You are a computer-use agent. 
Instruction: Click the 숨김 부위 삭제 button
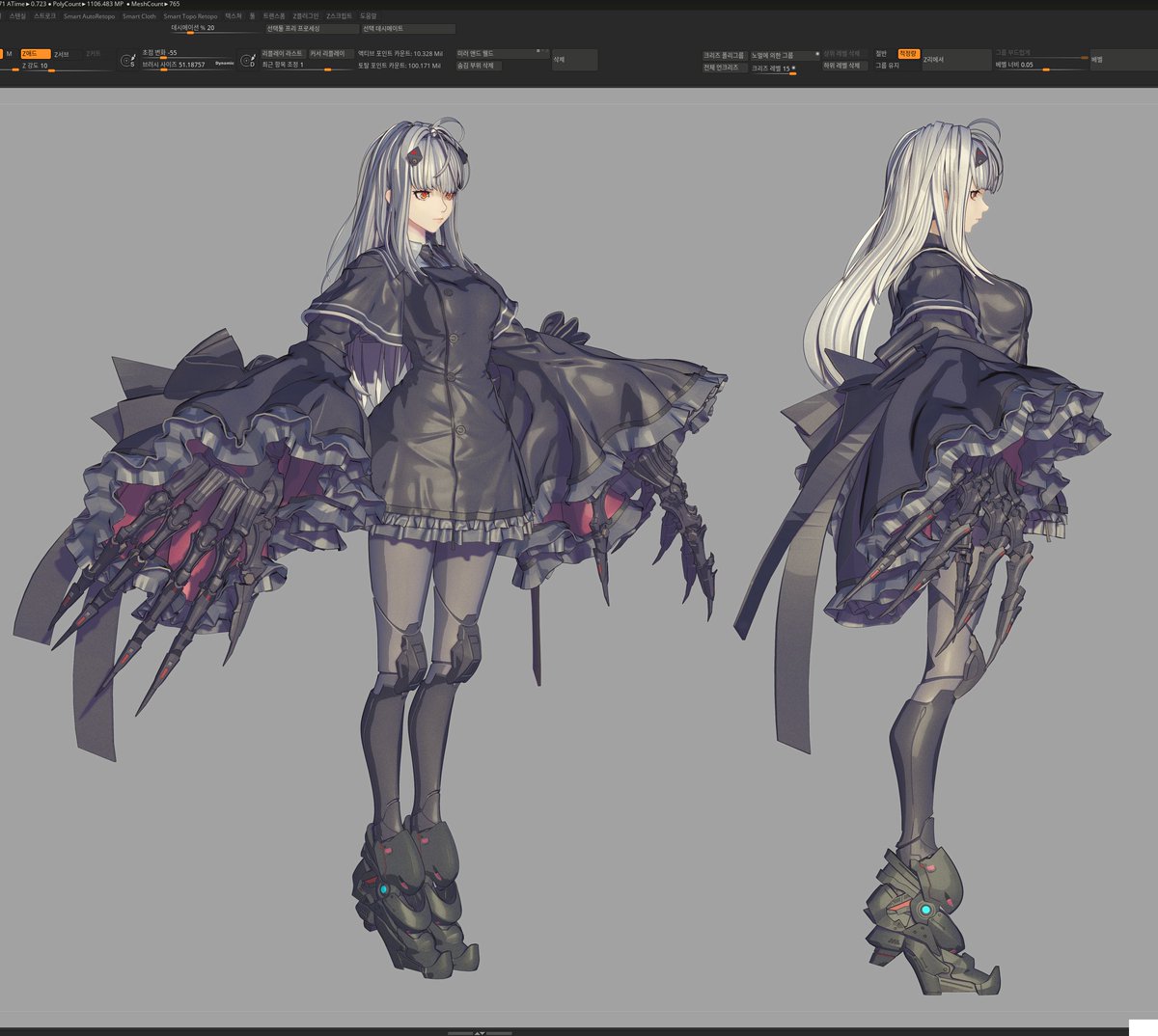(x=479, y=66)
